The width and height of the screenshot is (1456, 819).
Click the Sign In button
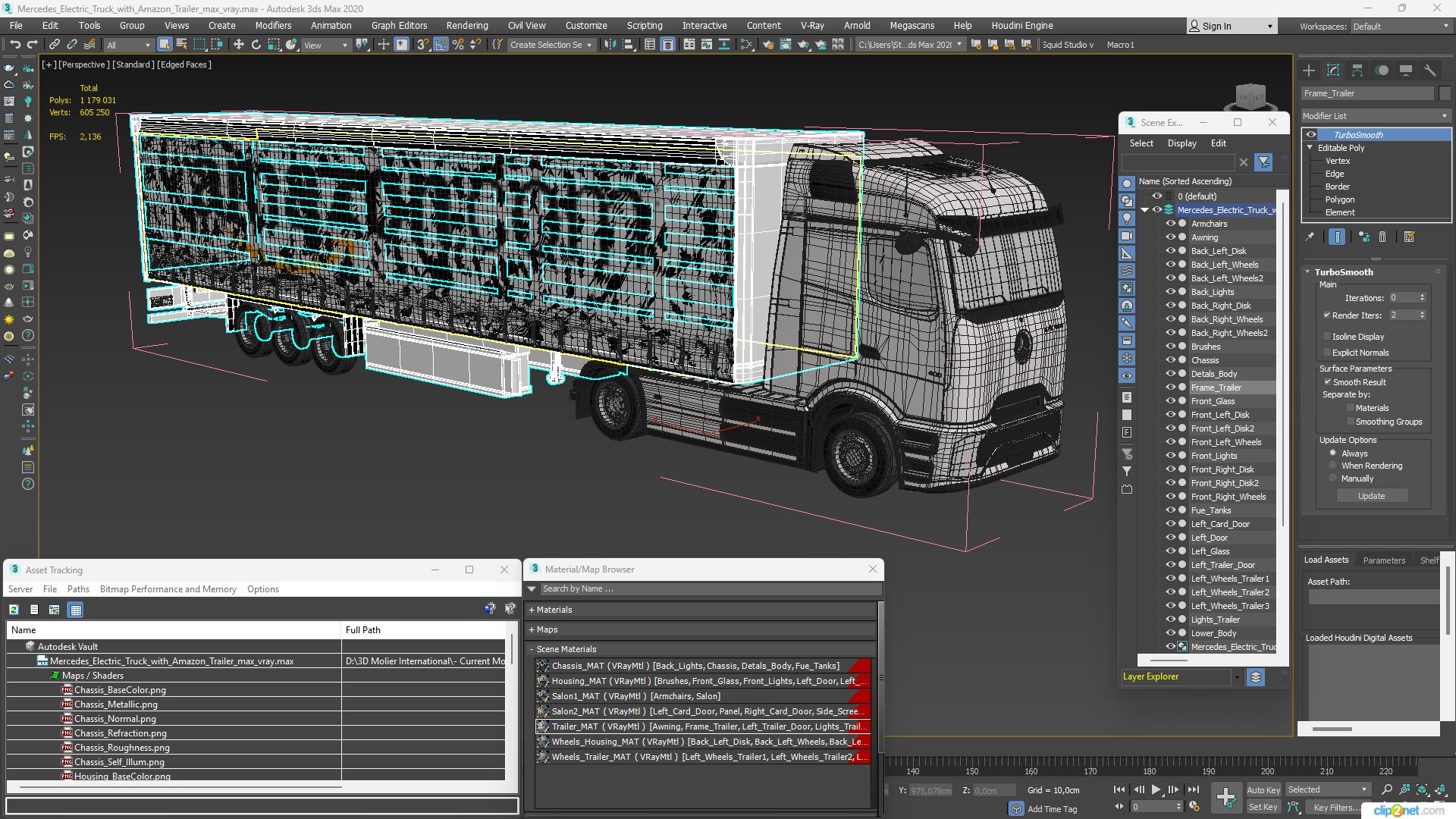1232,27
